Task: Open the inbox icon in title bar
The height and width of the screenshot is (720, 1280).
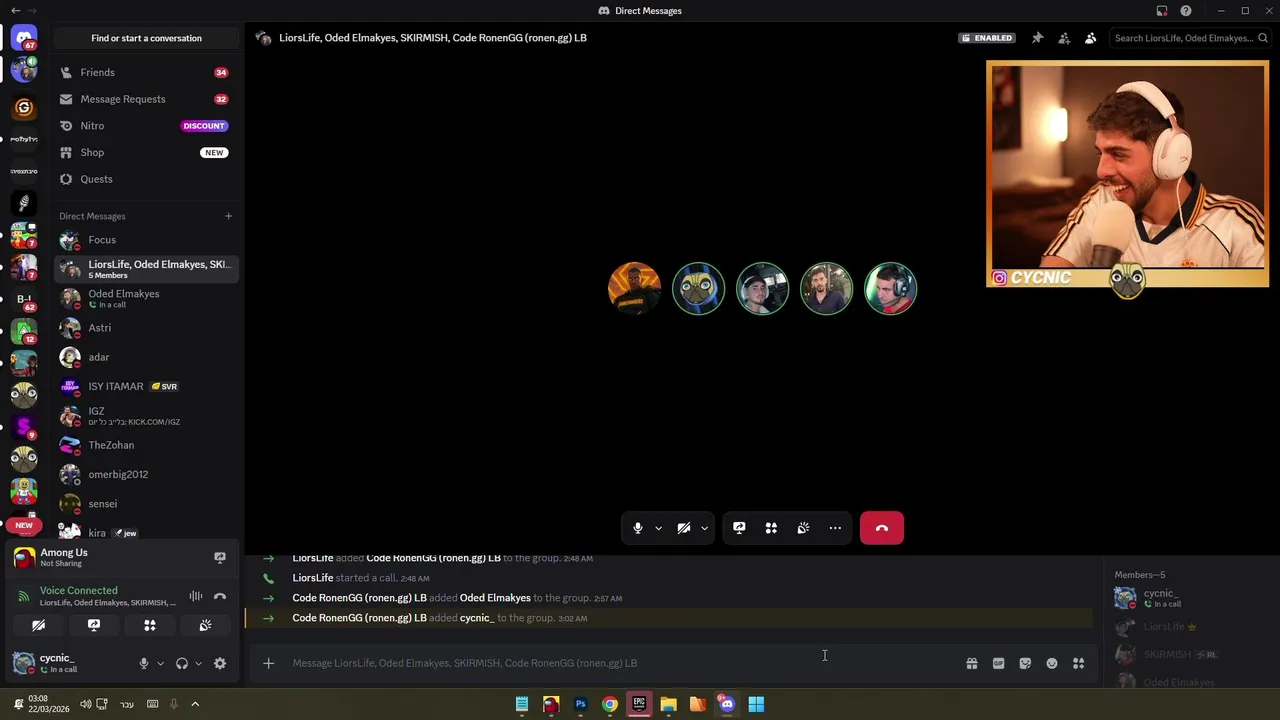Action: (x=1161, y=11)
